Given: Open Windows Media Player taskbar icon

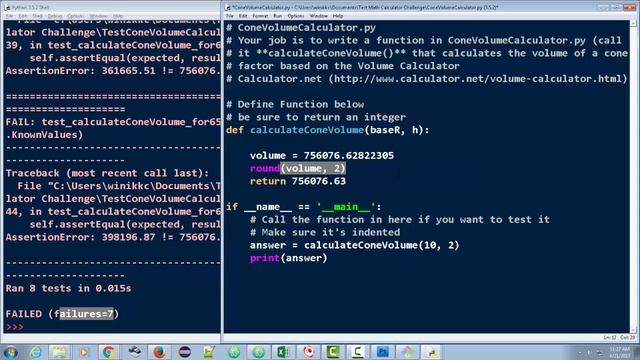Looking at the screenshot, I should click(84, 352).
